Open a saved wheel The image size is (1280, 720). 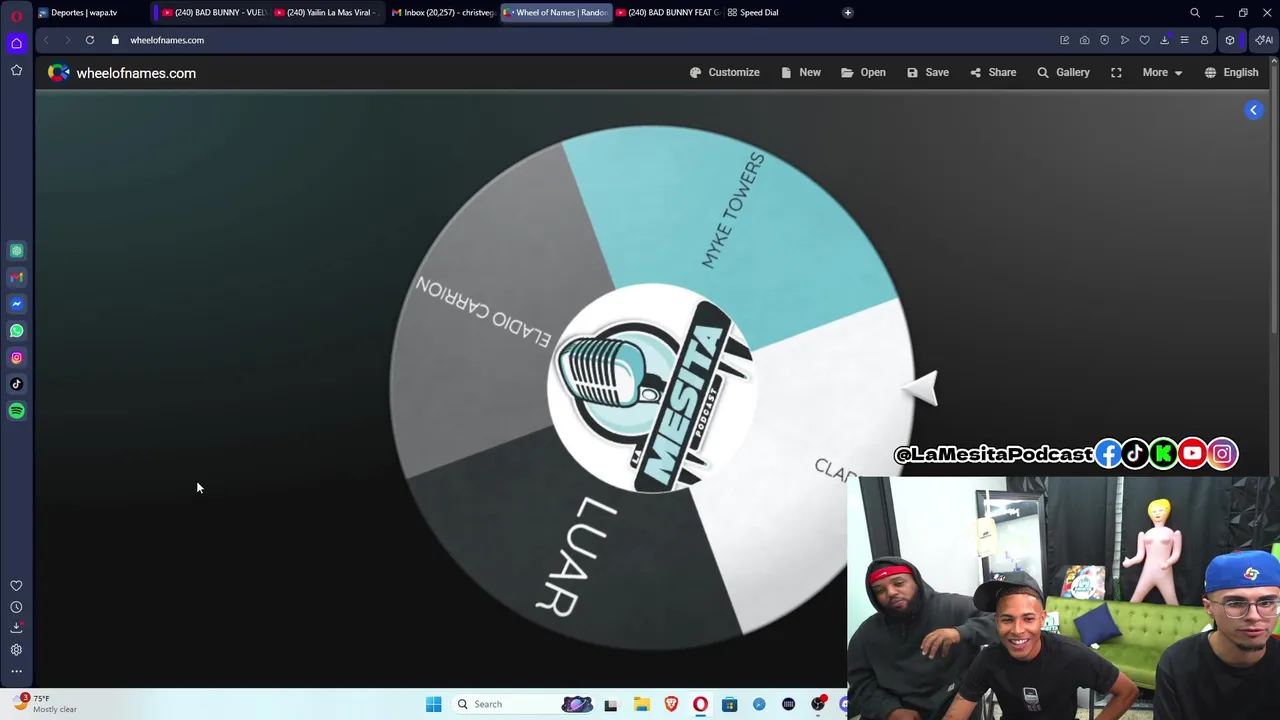[x=863, y=72]
